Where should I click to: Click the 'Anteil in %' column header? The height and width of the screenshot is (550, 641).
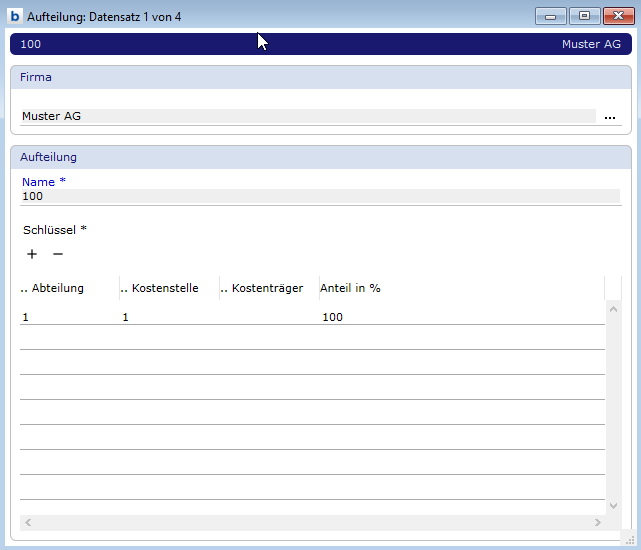351,288
